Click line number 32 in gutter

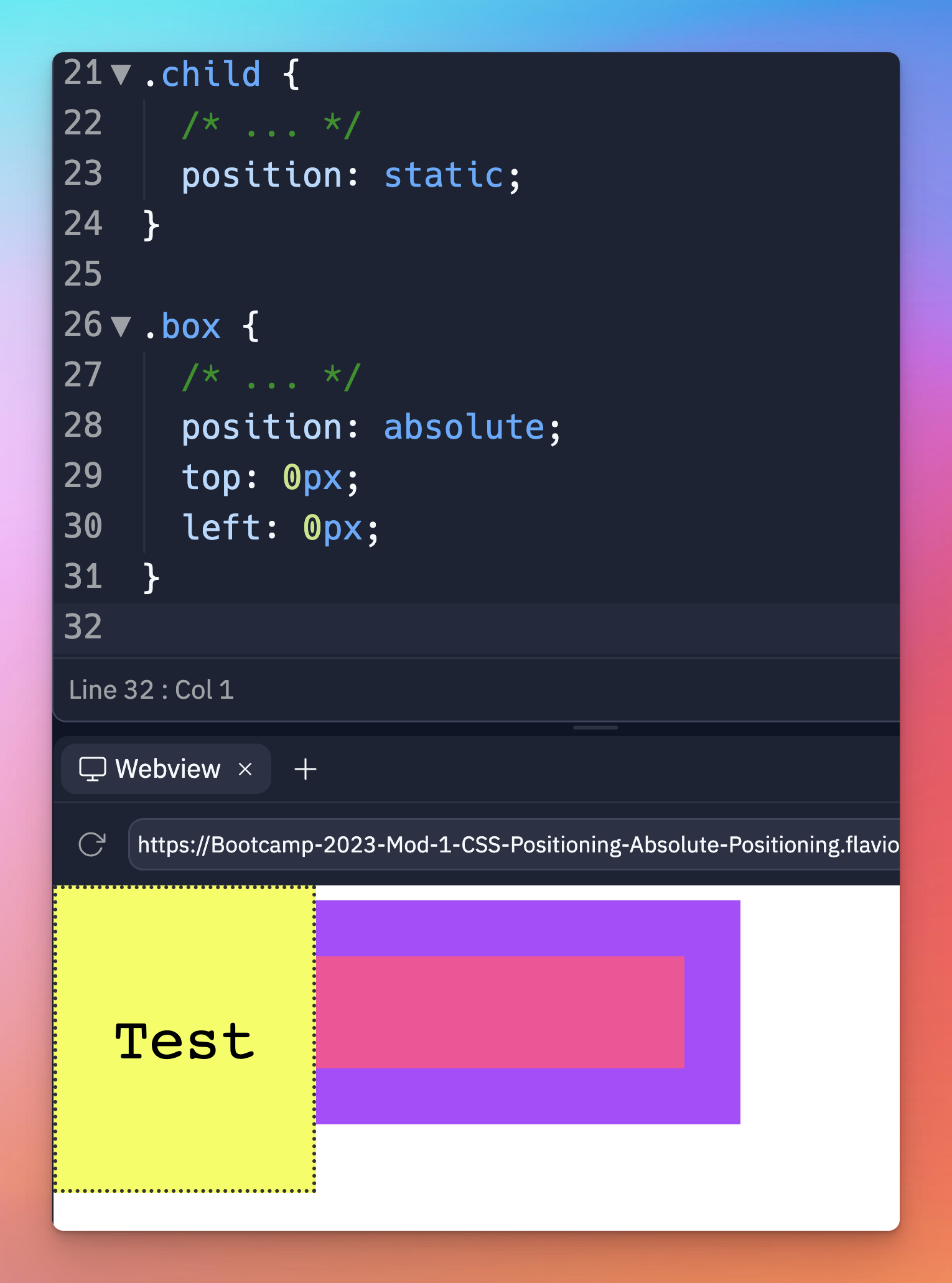(83, 627)
